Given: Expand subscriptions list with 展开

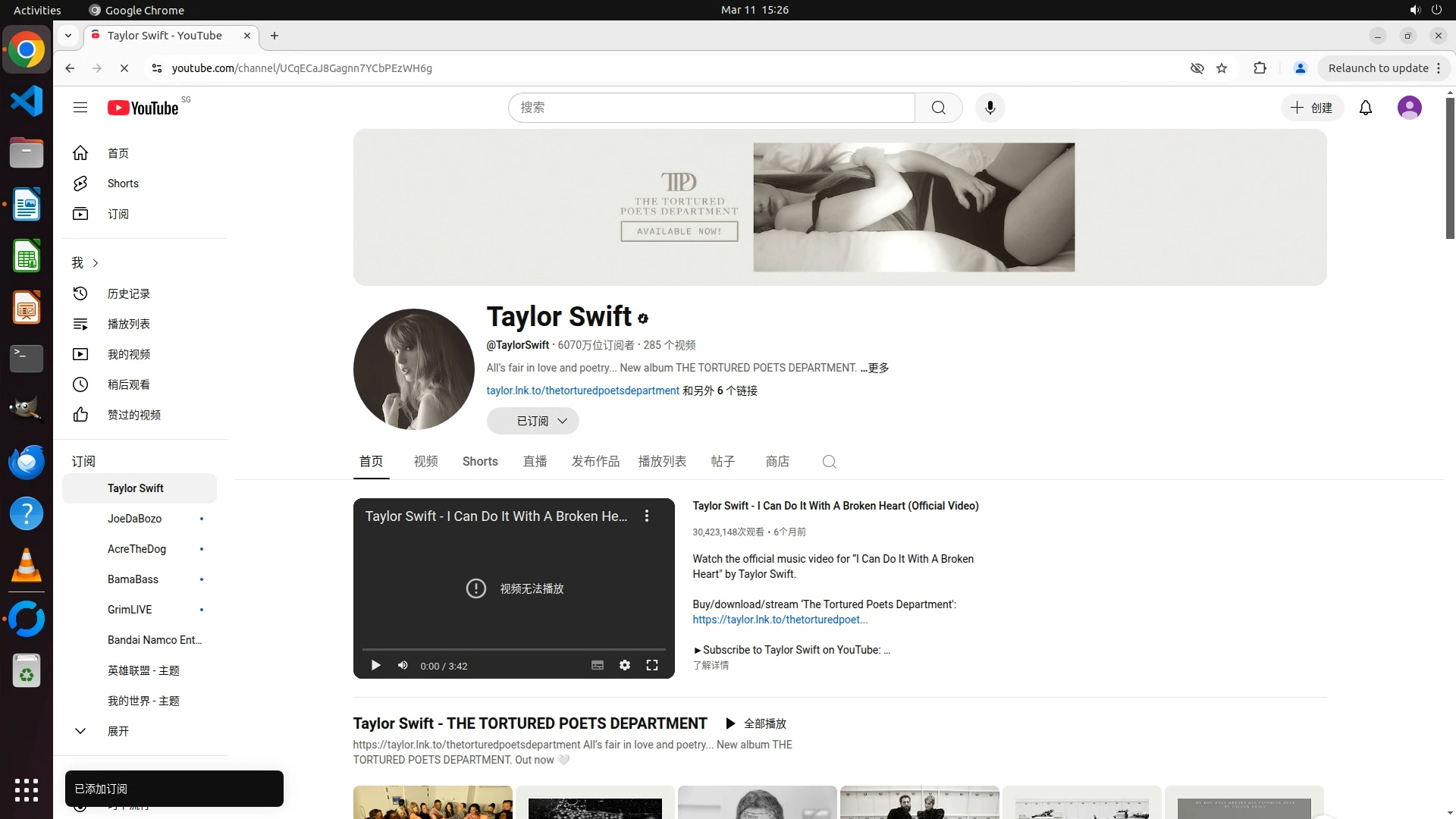Looking at the screenshot, I should 118,731.
